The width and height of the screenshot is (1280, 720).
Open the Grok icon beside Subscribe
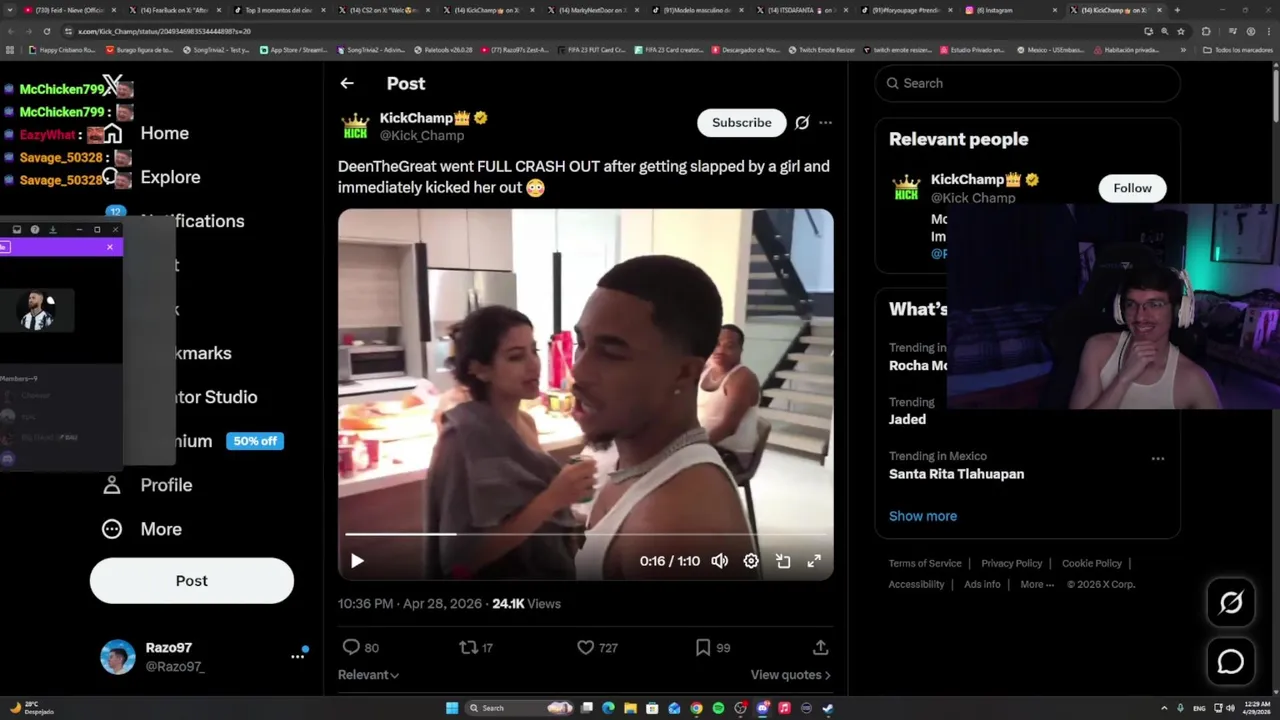802,123
